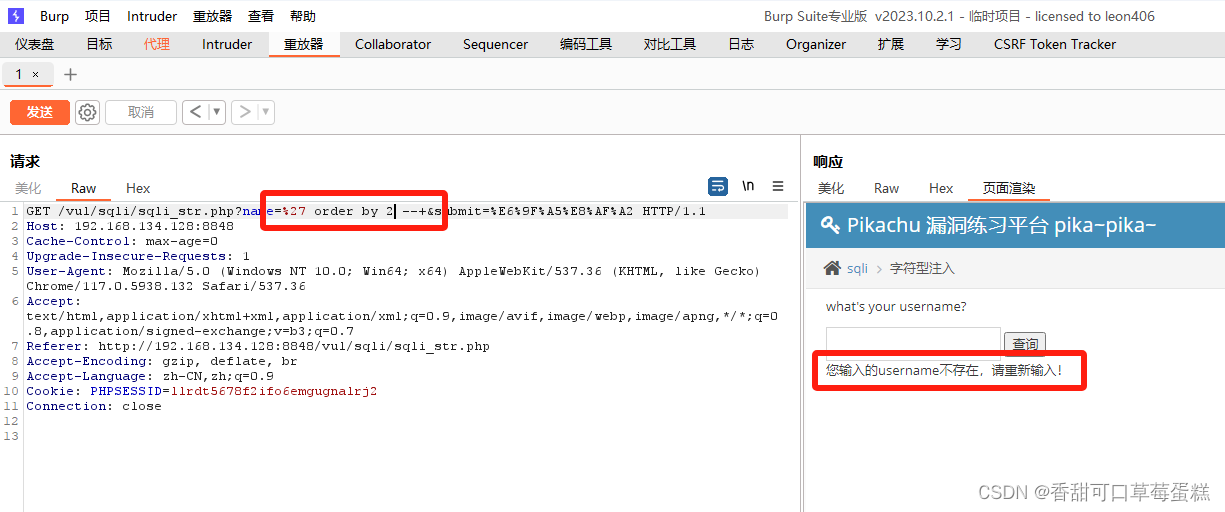The height and width of the screenshot is (512, 1225).
Task: Switch to the 学习 tab
Action: point(949,44)
